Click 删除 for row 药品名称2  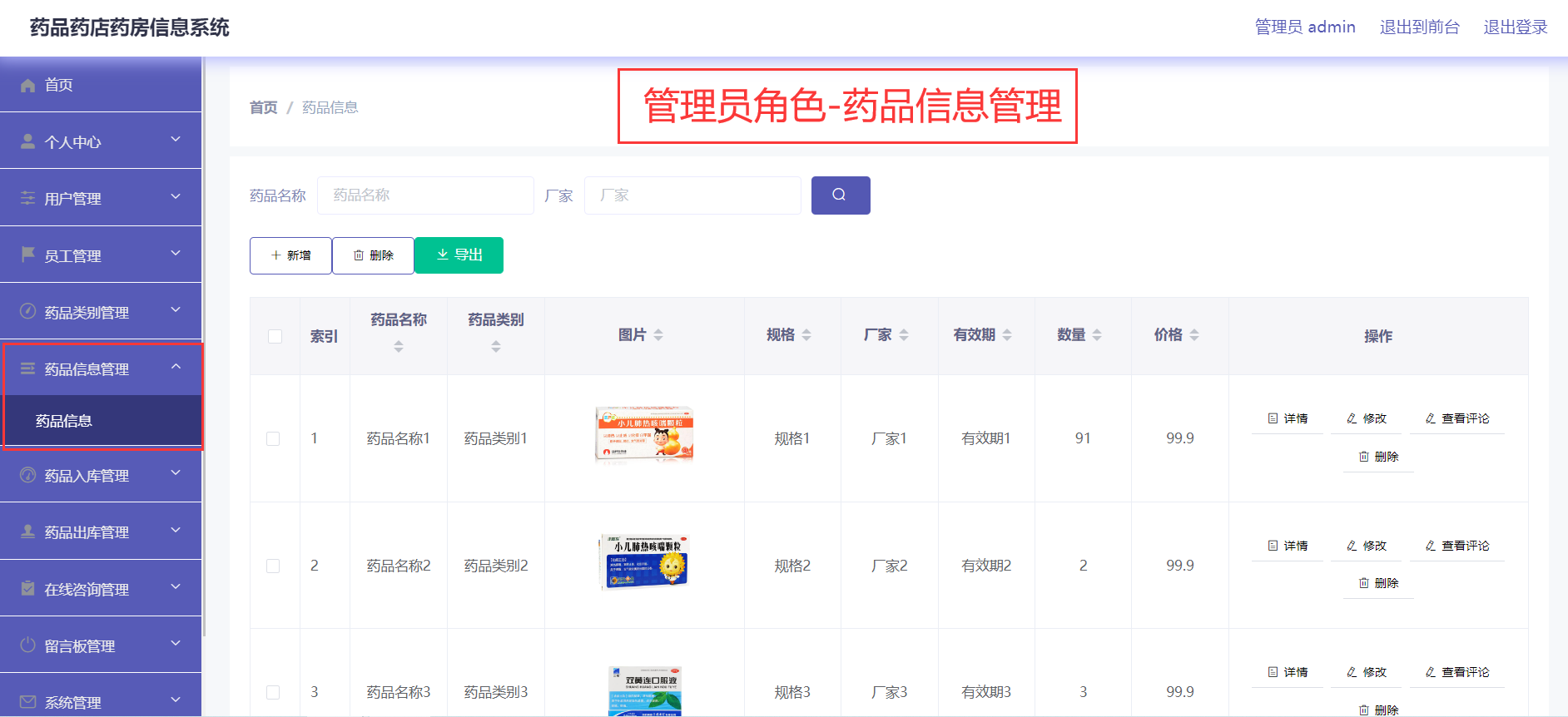pyautogui.click(x=1378, y=583)
